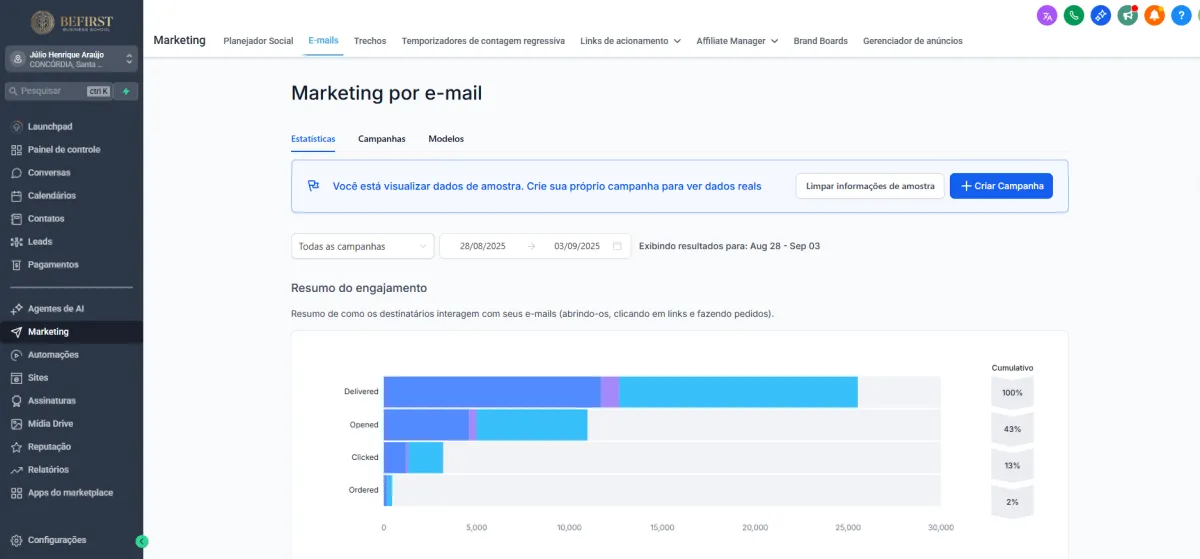Screen dimensions: 1200x559
Task: Click the 13% cumulative funnel badge
Action: (x=1012, y=465)
